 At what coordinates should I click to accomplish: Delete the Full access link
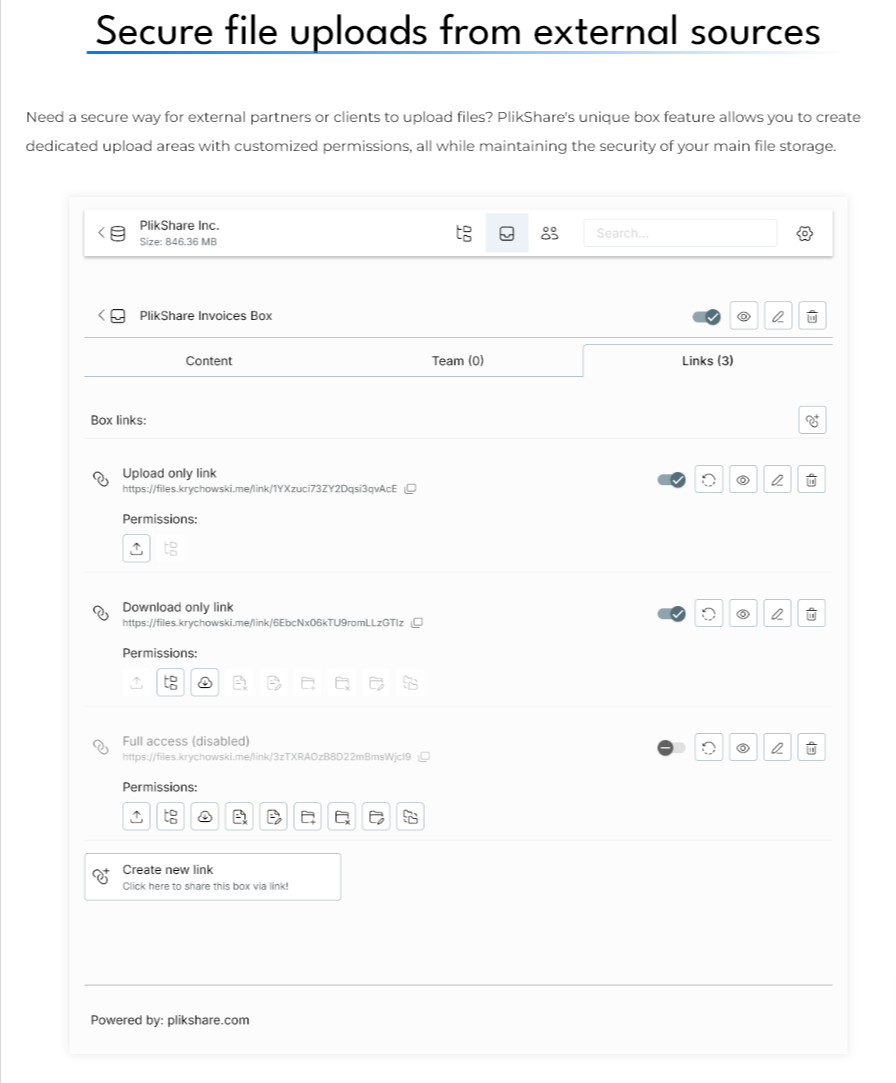812,748
